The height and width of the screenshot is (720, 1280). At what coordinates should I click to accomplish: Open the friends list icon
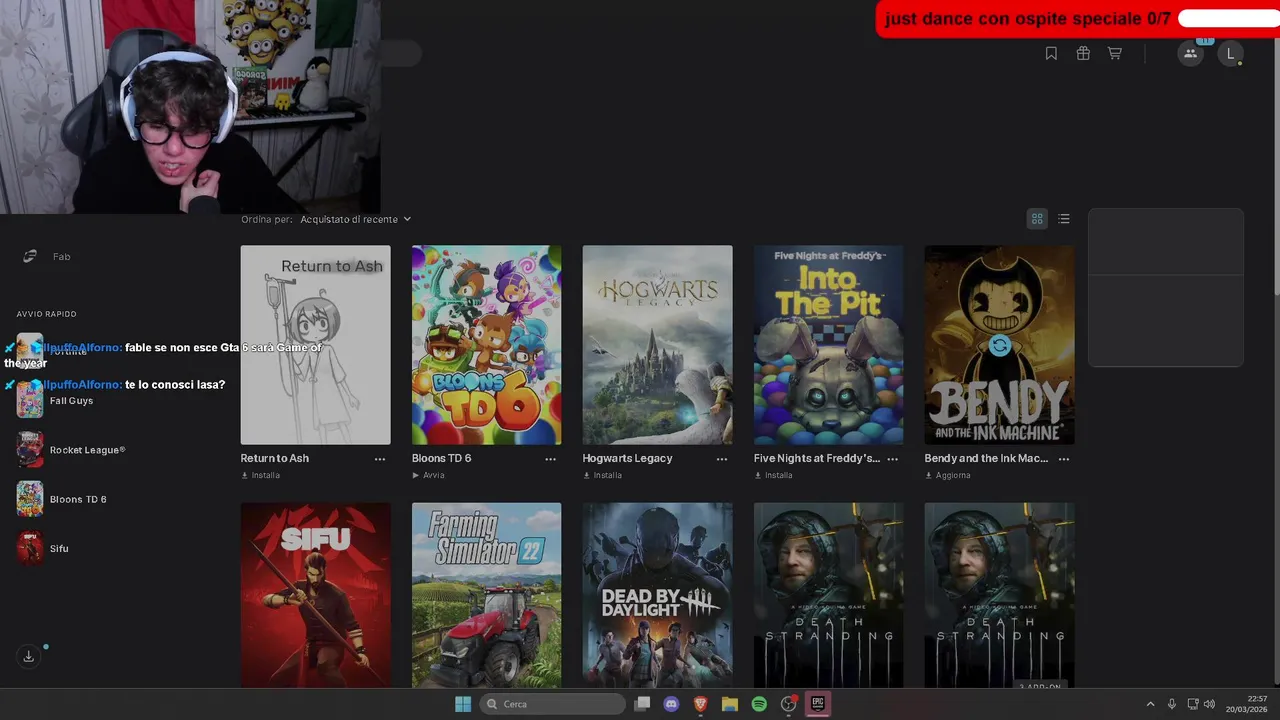(x=1190, y=54)
